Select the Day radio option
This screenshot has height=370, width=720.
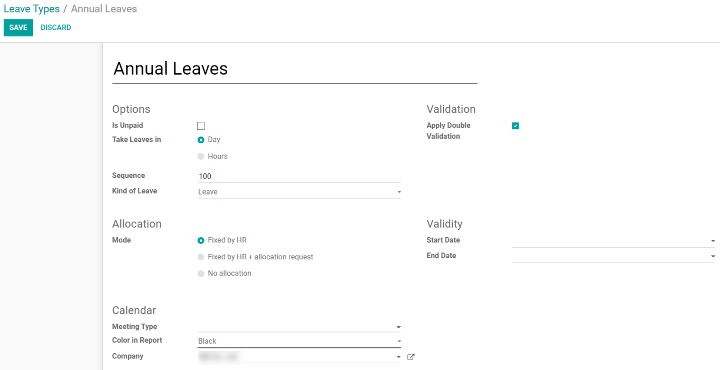(201, 140)
